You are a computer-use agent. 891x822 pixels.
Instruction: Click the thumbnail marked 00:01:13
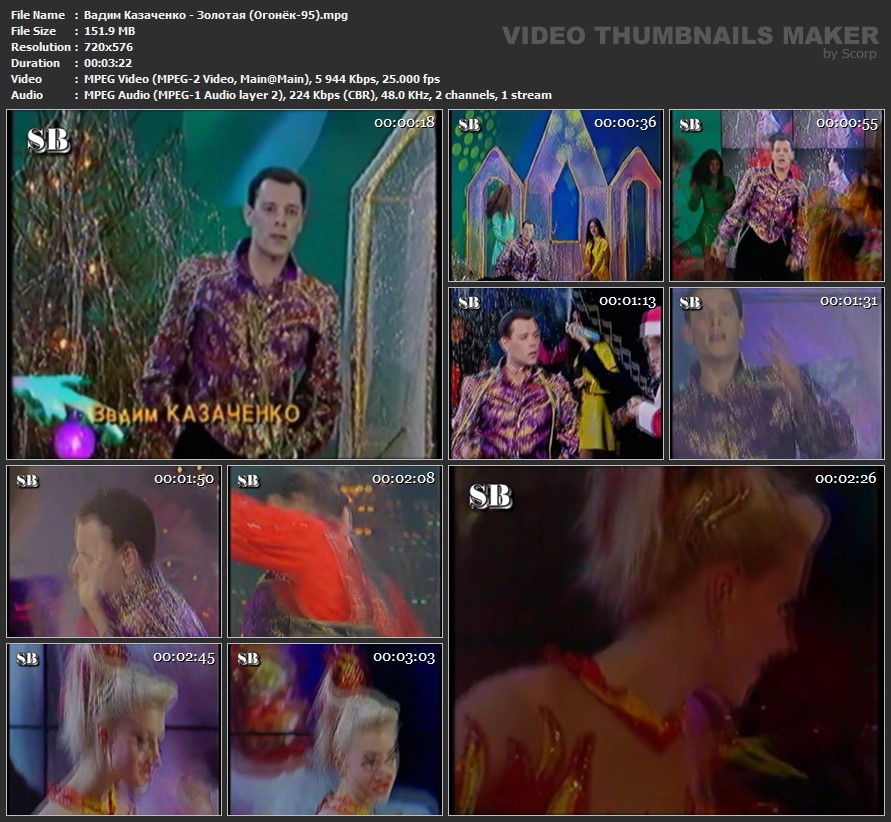(x=555, y=374)
